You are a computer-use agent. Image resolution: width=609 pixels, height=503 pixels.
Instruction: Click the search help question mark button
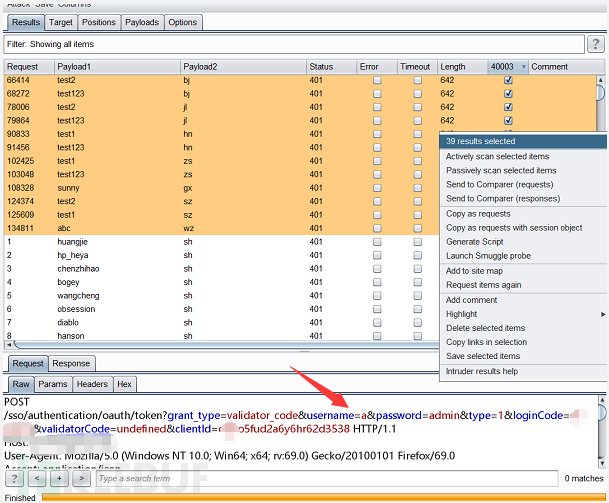14,478
